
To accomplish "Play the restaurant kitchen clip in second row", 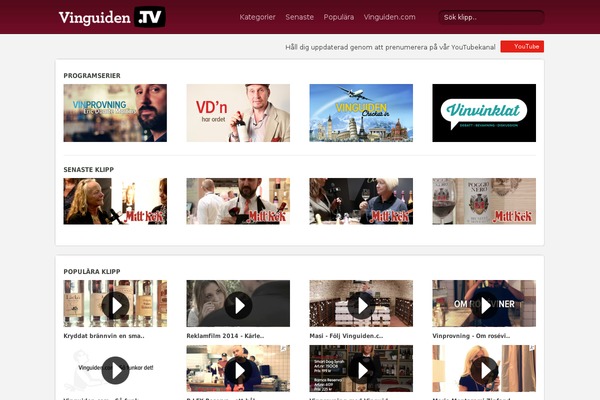I will tap(238, 370).
